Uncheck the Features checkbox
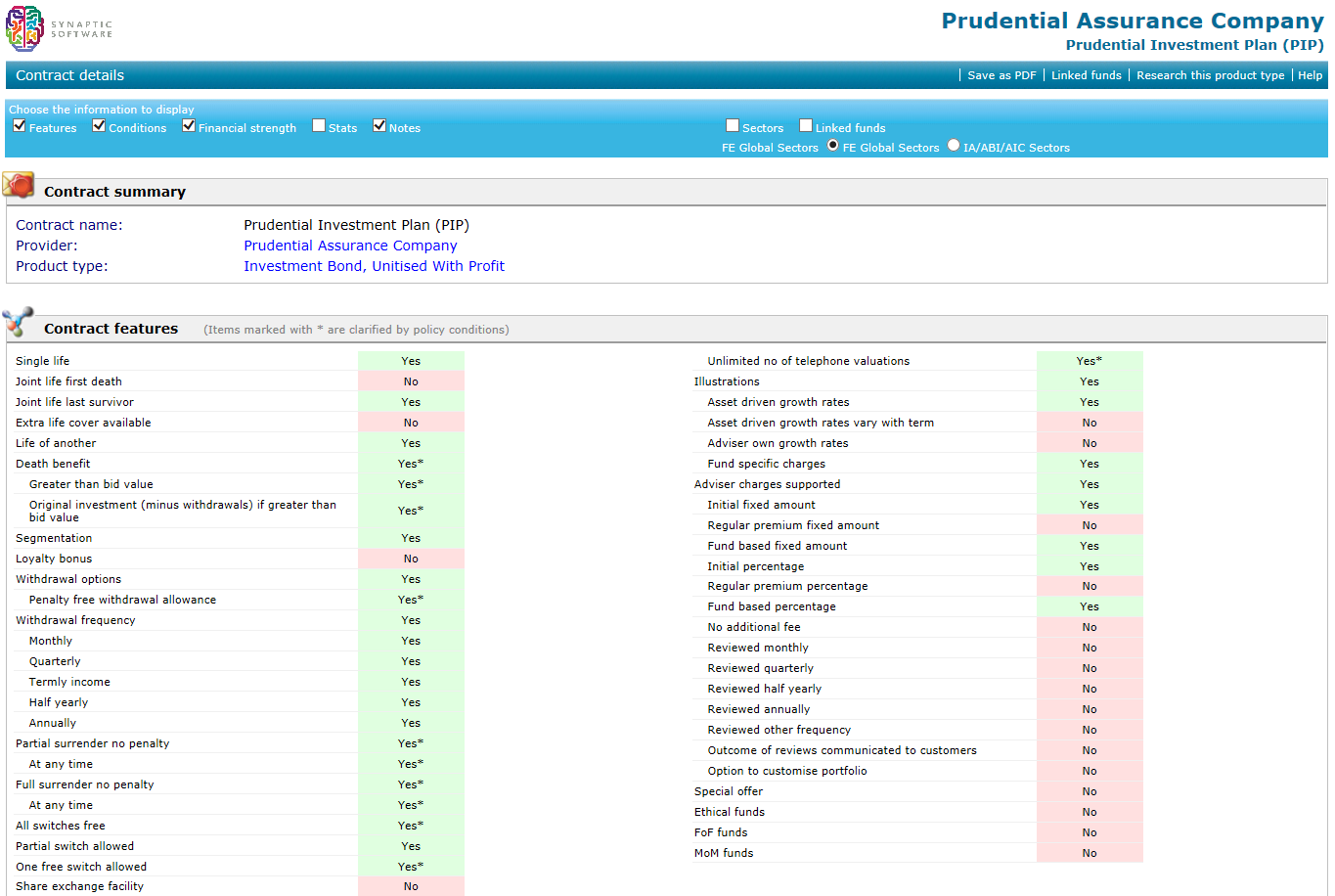Screen dimensions: 1335x896 coord(20,125)
